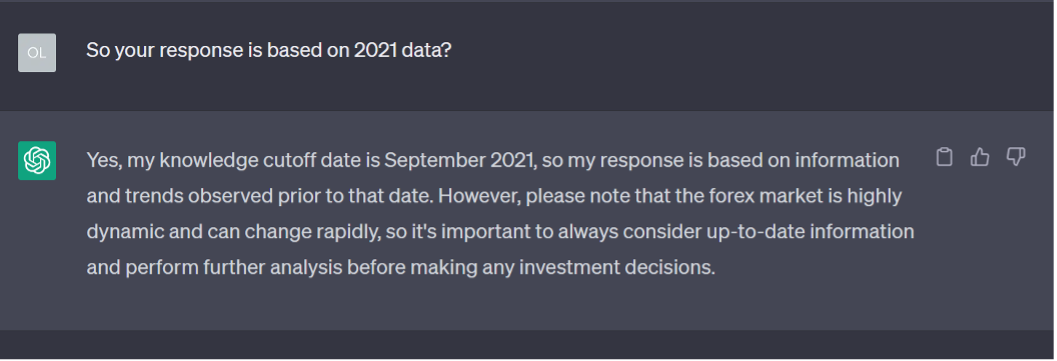
Task: Give the response a thumbs down
Action: pyautogui.click(x=1015, y=157)
